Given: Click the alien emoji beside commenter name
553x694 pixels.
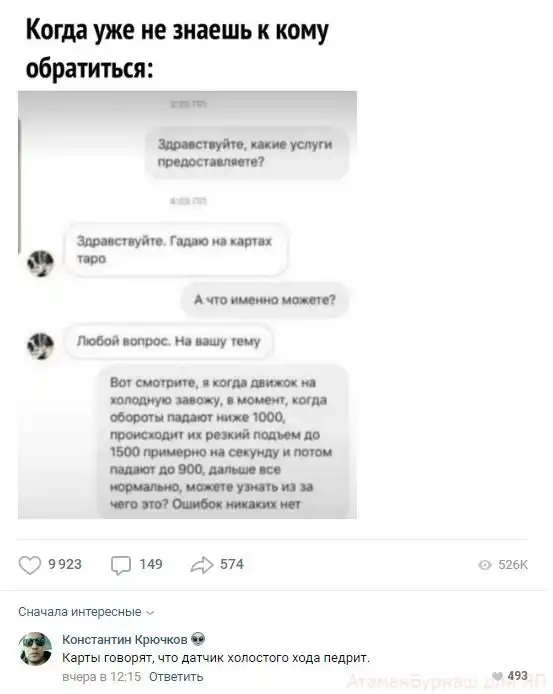Looking at the screenshot, I should point(198,639).
